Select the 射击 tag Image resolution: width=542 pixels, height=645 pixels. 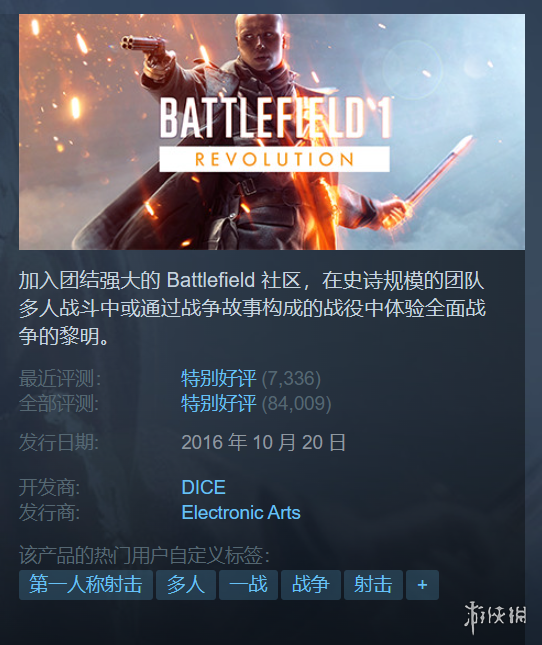coord(373,585)
